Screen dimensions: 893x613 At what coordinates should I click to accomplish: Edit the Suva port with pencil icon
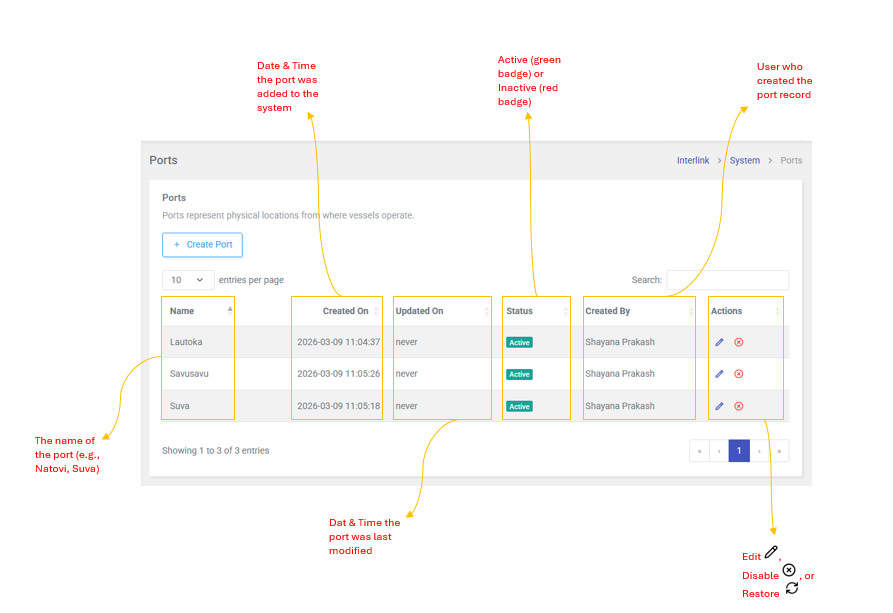click(719, 406)
